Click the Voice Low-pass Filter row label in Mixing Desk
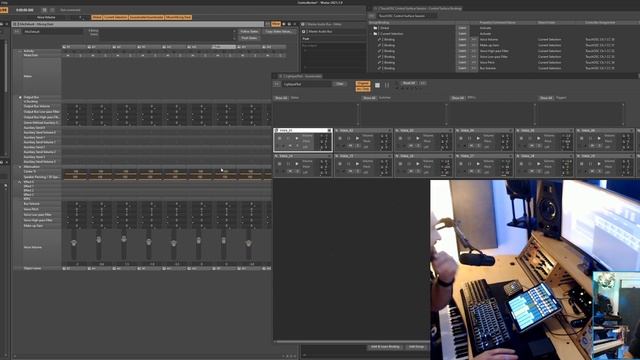640x360 pixels. [38, 215]
